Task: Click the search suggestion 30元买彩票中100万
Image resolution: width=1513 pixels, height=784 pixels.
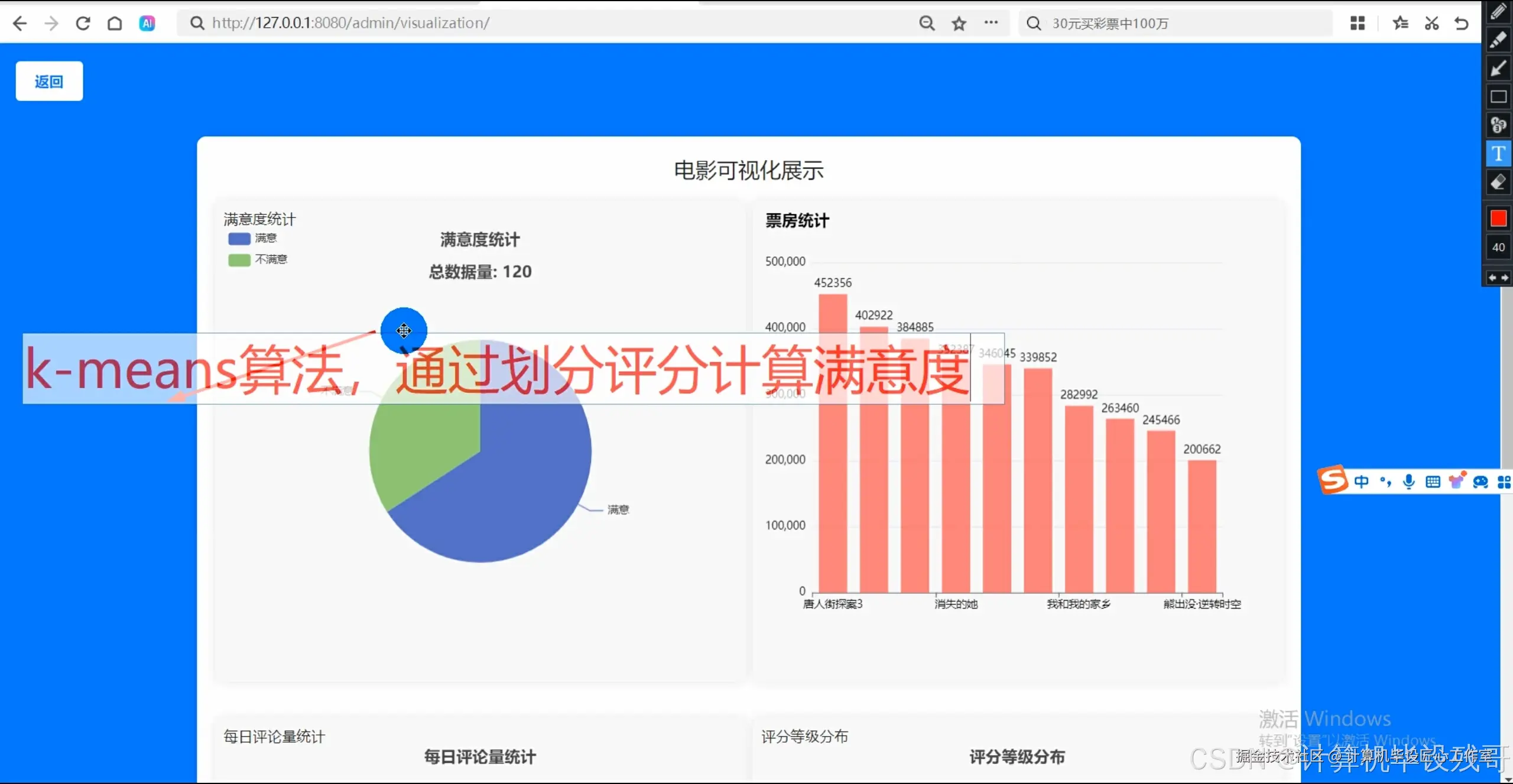Action: [x=1111, y=23]
